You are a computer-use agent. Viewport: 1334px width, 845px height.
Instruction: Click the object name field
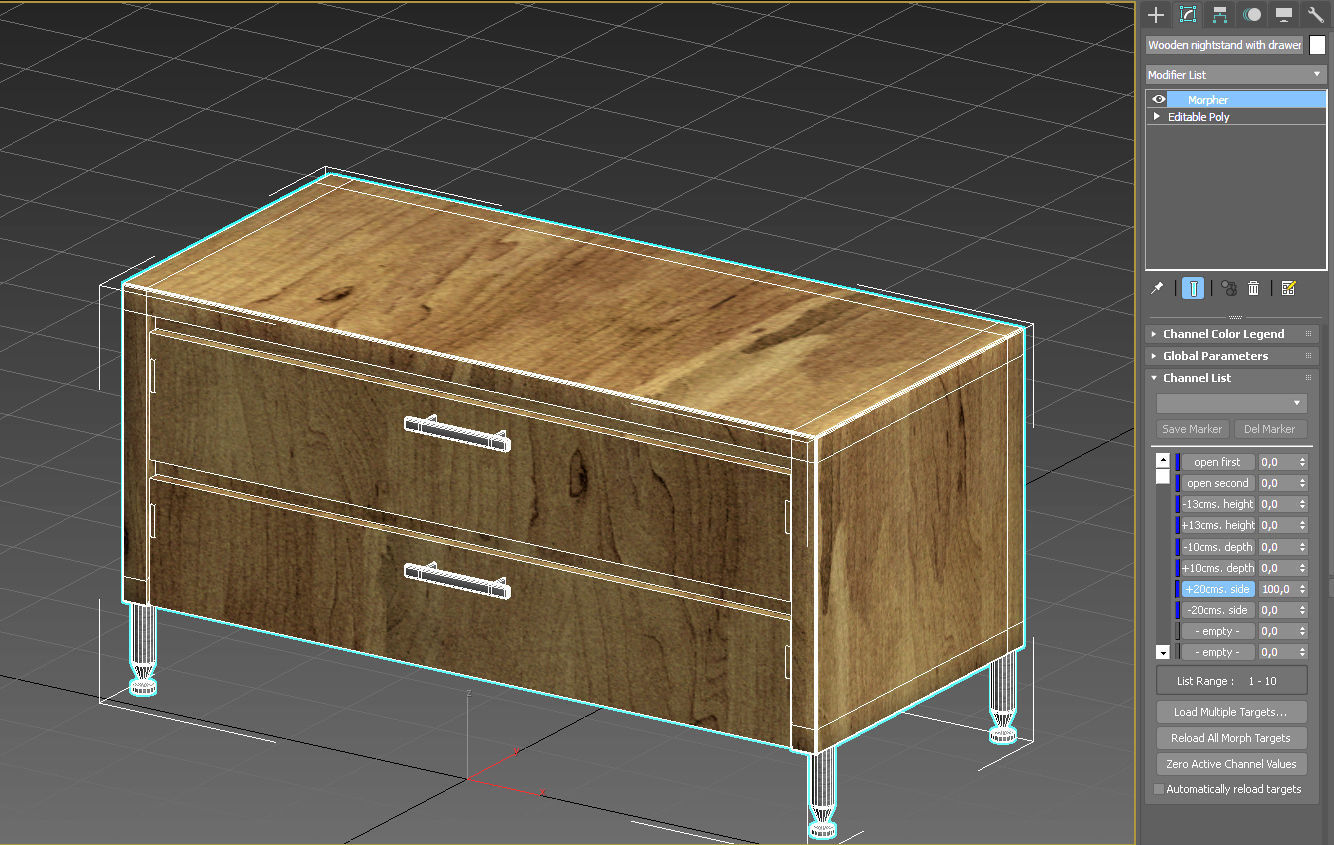[1225, 45]
